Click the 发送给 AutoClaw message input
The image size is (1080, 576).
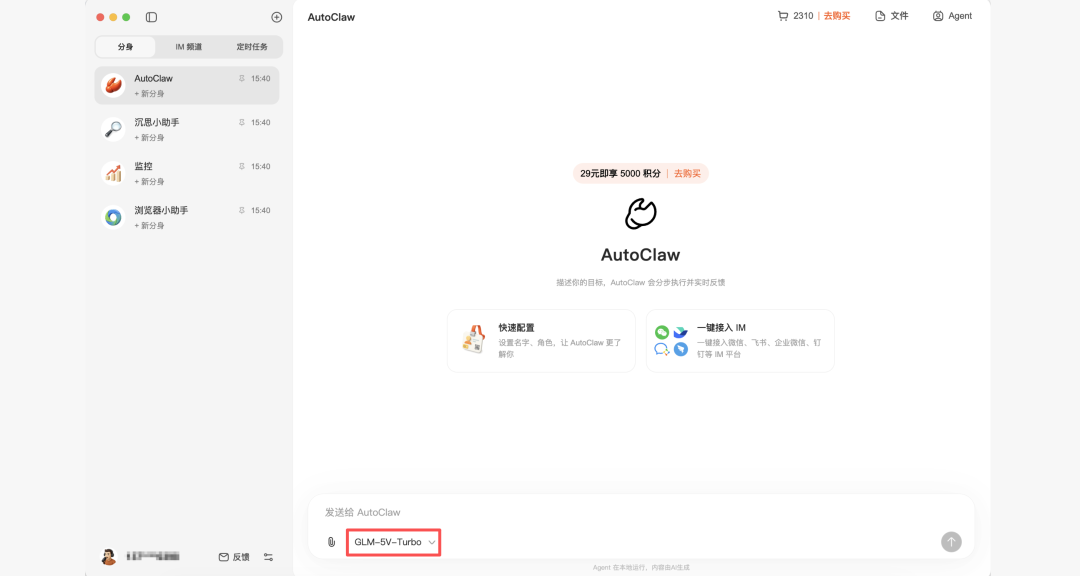click(x=640, y=512)
